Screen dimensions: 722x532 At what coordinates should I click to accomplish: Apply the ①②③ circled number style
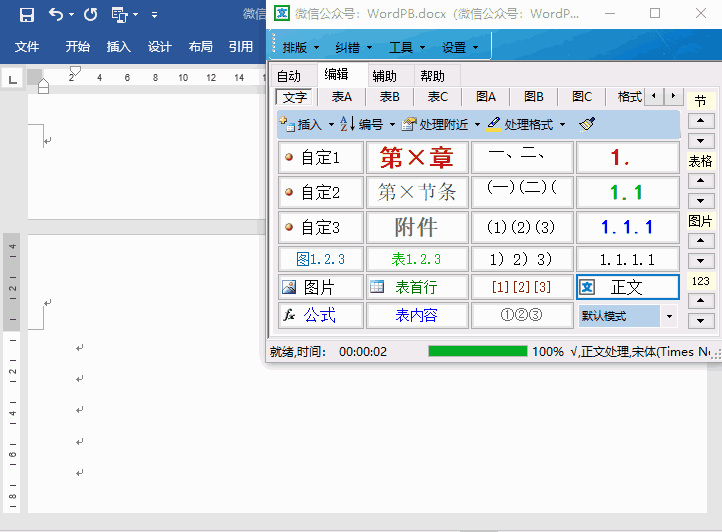[522, 315]
